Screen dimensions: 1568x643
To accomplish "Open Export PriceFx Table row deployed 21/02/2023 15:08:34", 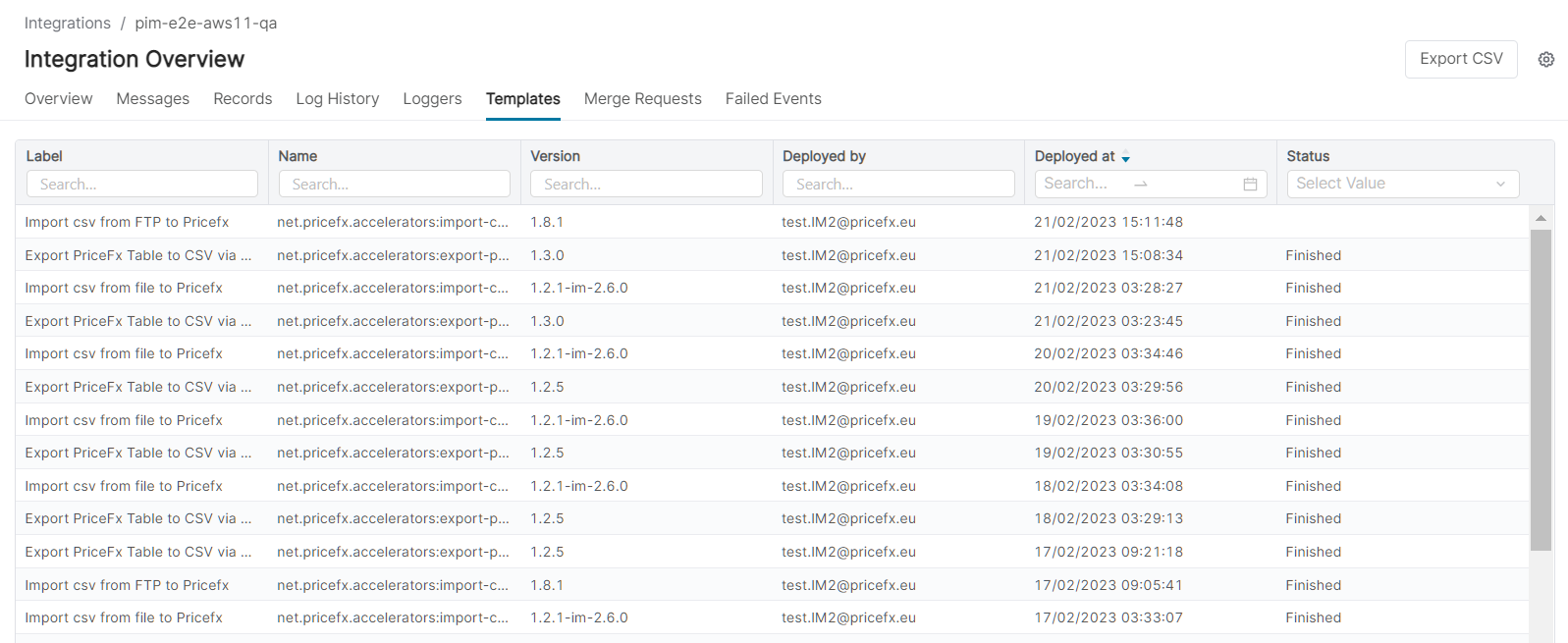I will [x=138, y=255].
